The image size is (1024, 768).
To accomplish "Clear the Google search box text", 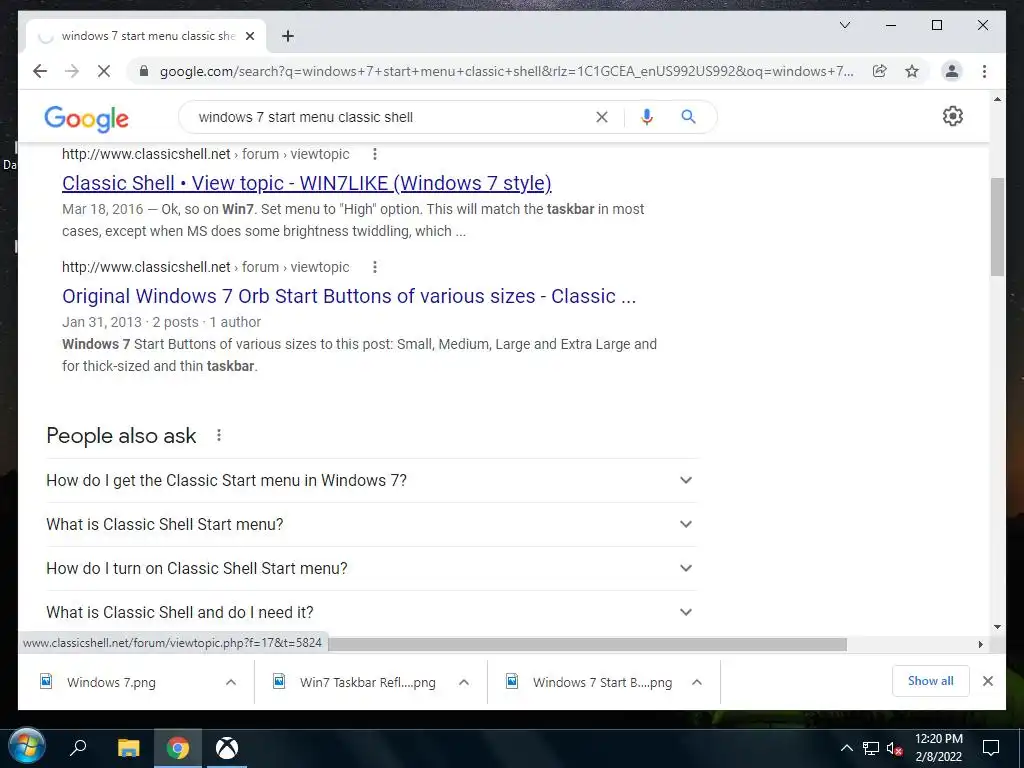I will [601, 117].
